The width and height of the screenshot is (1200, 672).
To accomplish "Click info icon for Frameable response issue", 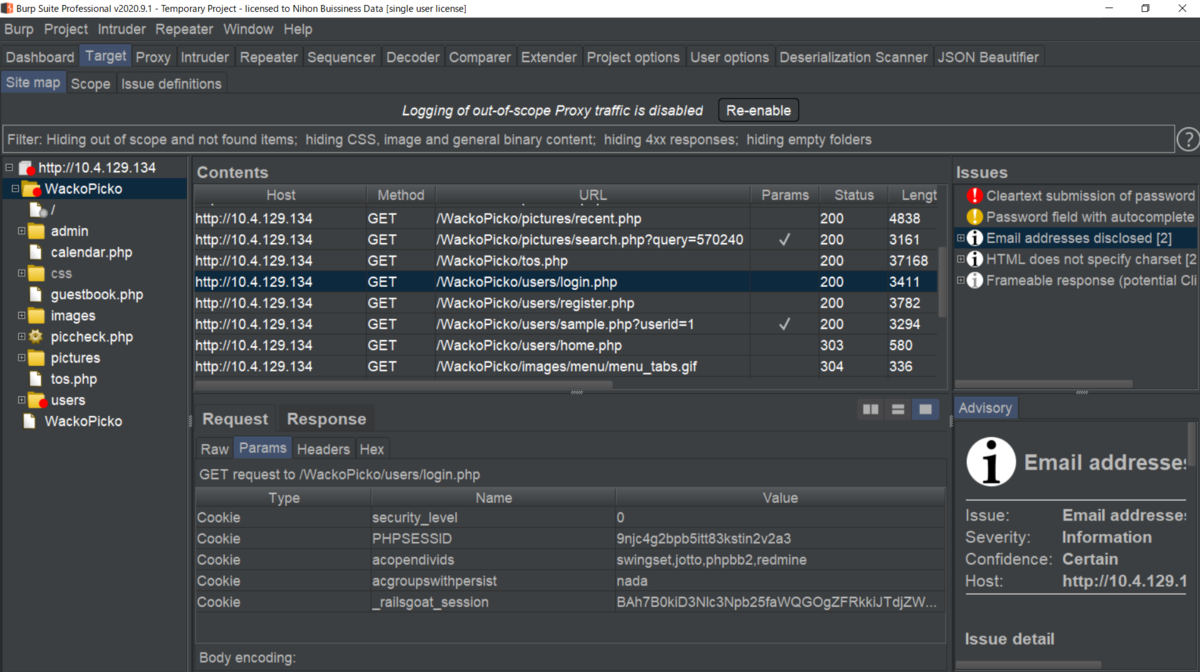I will (x=975, y=280).
